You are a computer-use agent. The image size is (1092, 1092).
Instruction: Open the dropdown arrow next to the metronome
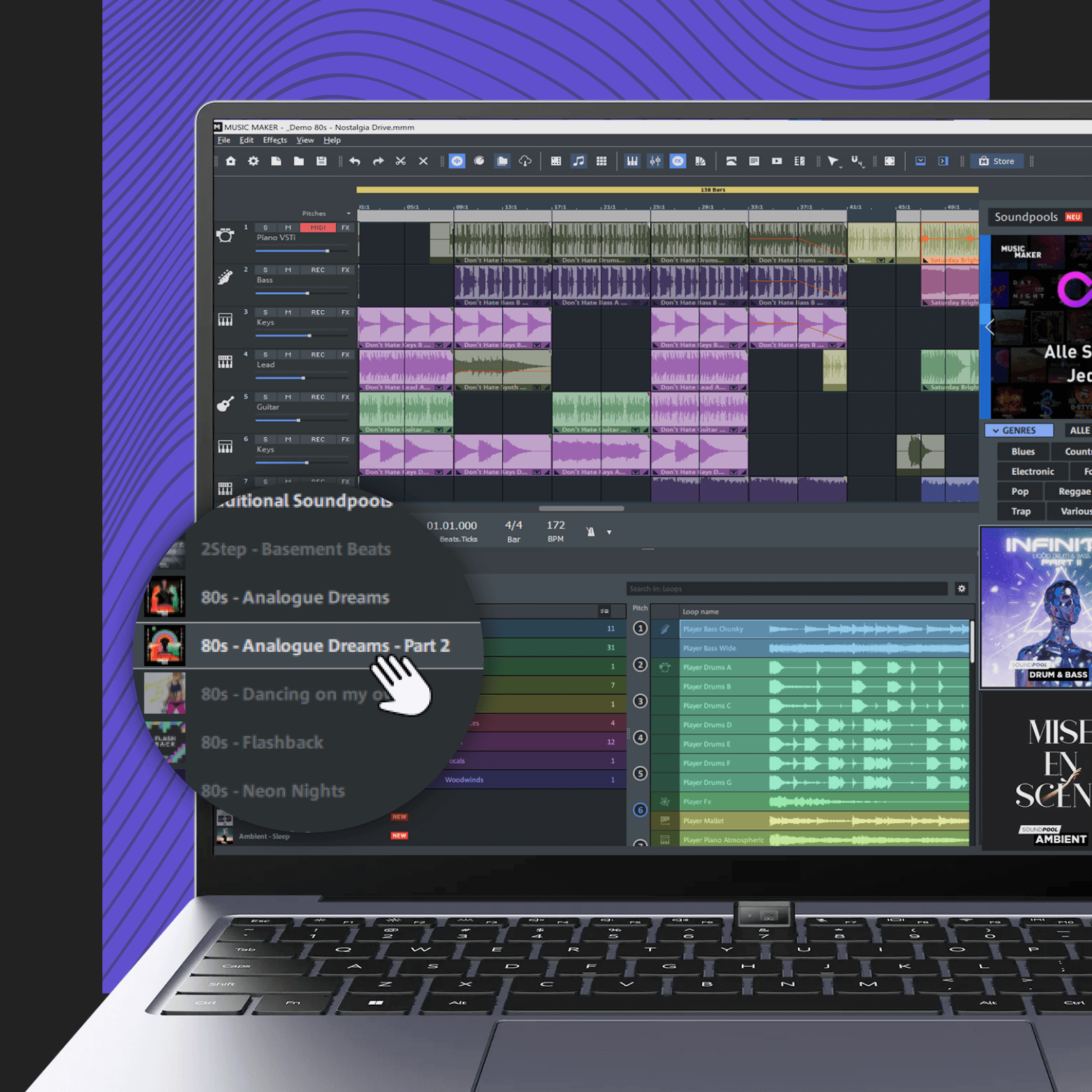coord(609,532)
